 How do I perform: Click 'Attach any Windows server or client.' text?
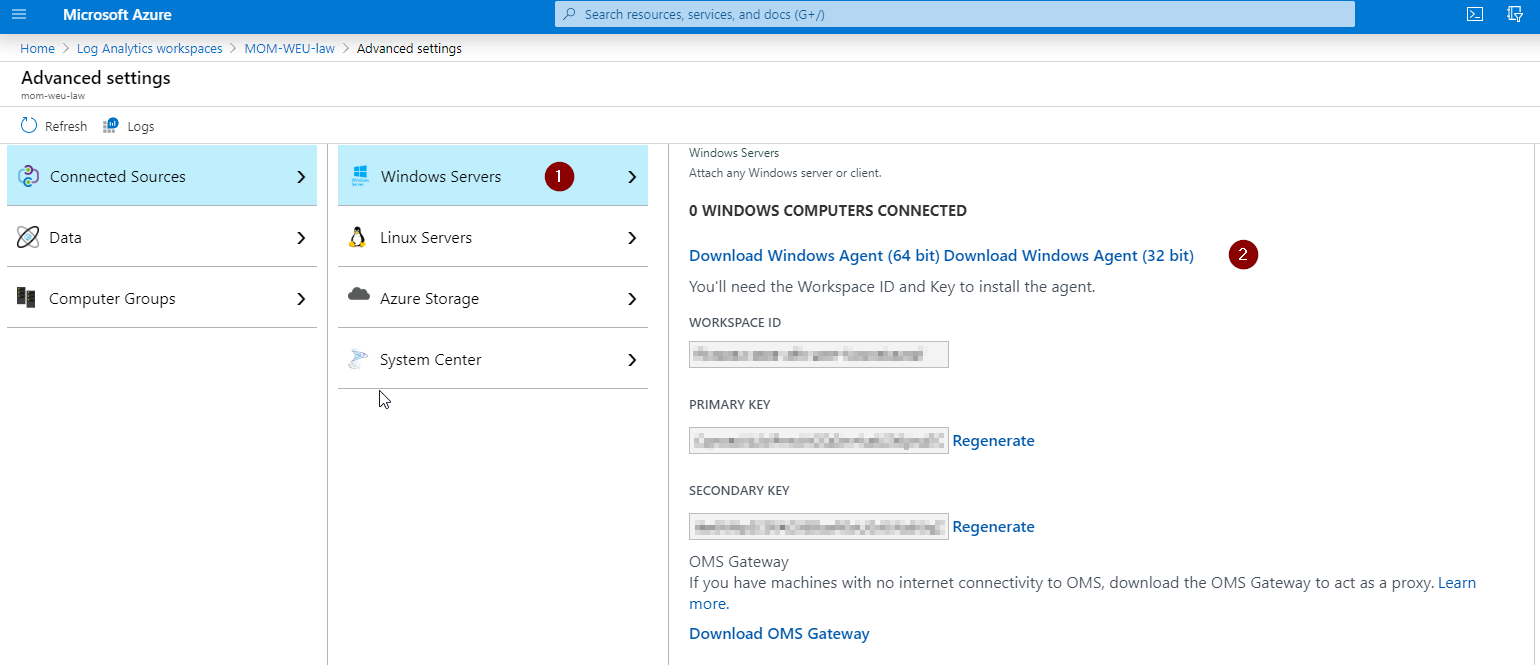tap(785, 173)
